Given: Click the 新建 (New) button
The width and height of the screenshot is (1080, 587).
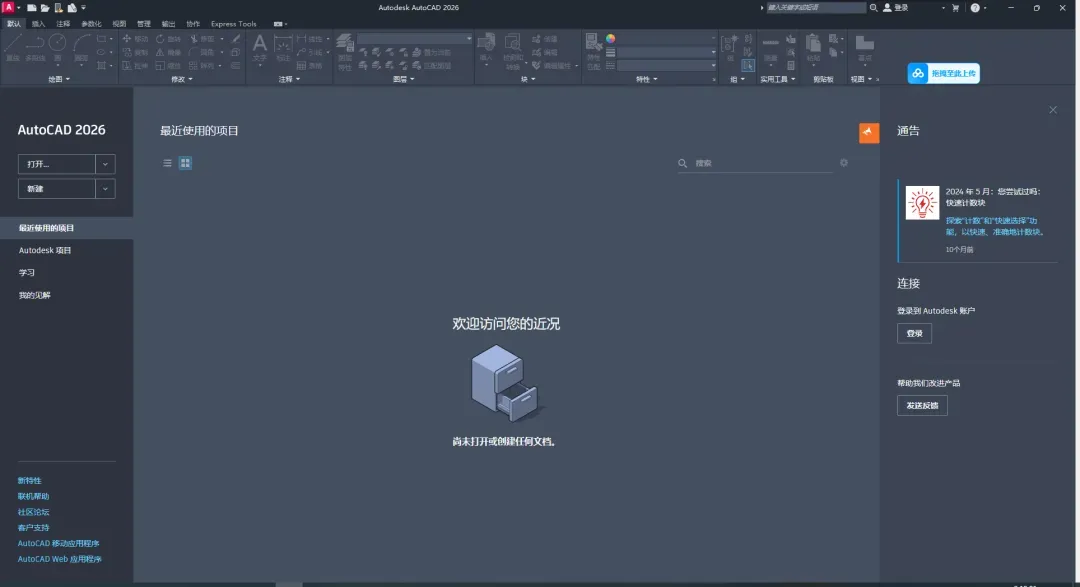Looking at the screenshot, I should click(56, 189).
